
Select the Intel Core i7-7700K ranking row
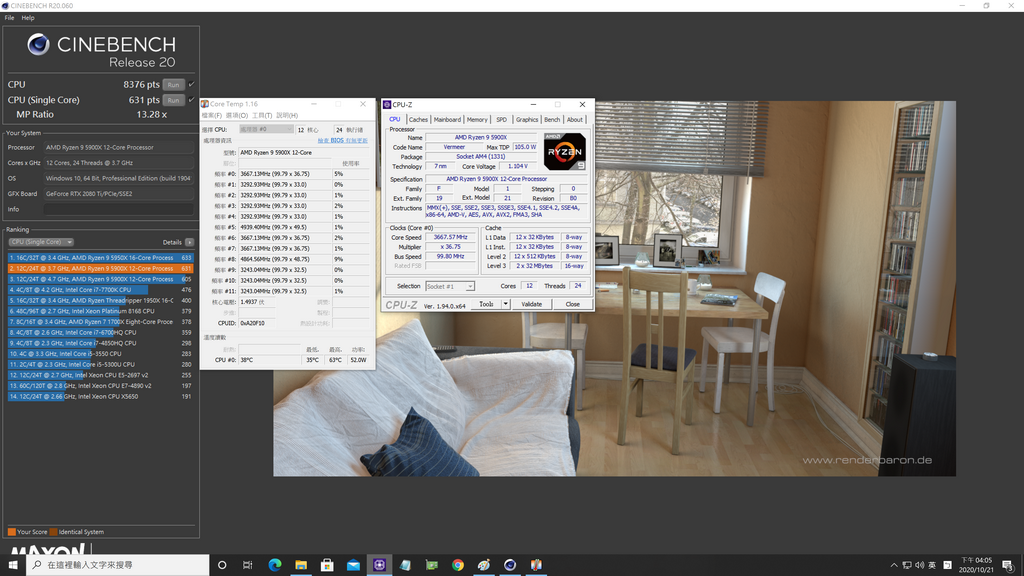pos(101,290)
